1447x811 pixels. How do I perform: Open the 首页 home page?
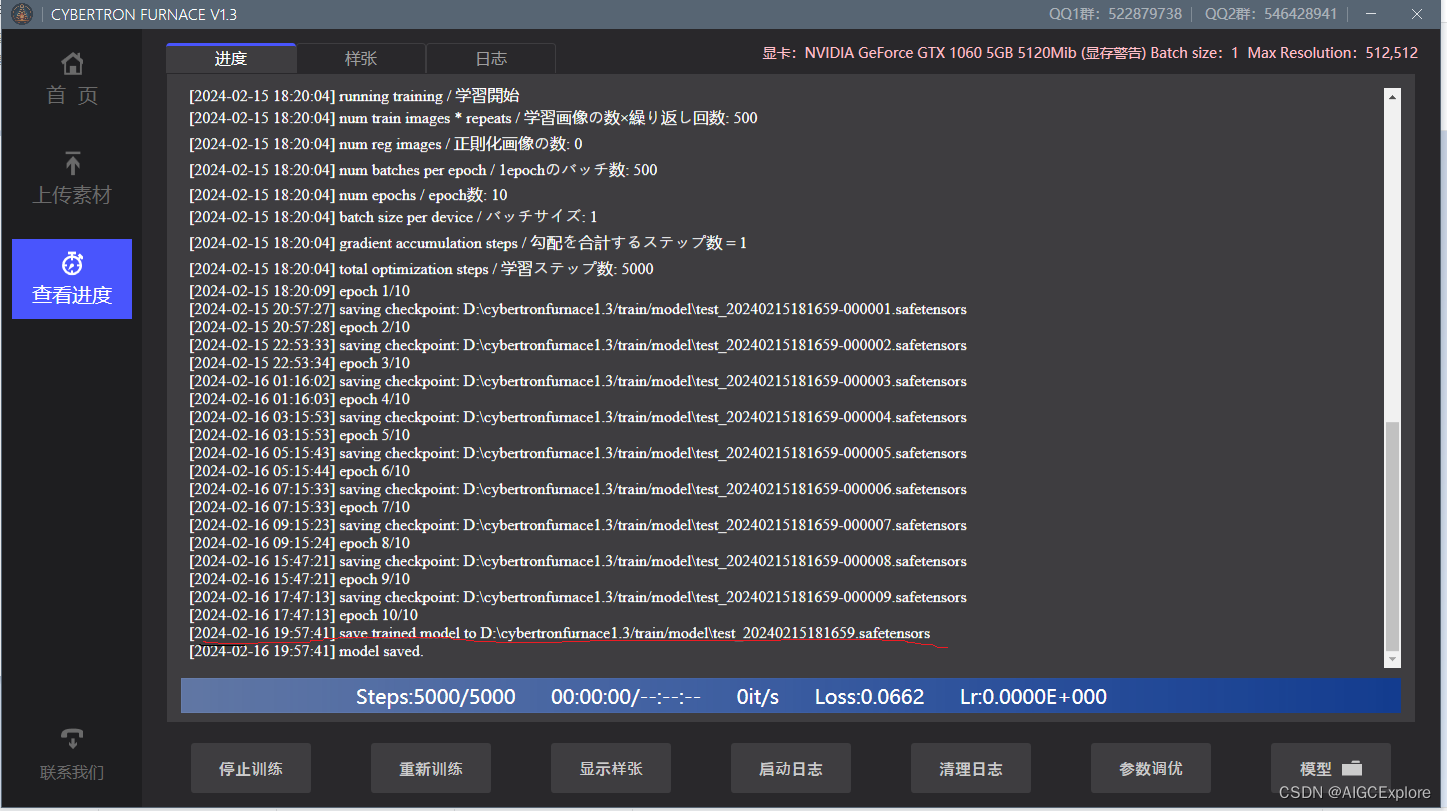(x=72, y=80)
